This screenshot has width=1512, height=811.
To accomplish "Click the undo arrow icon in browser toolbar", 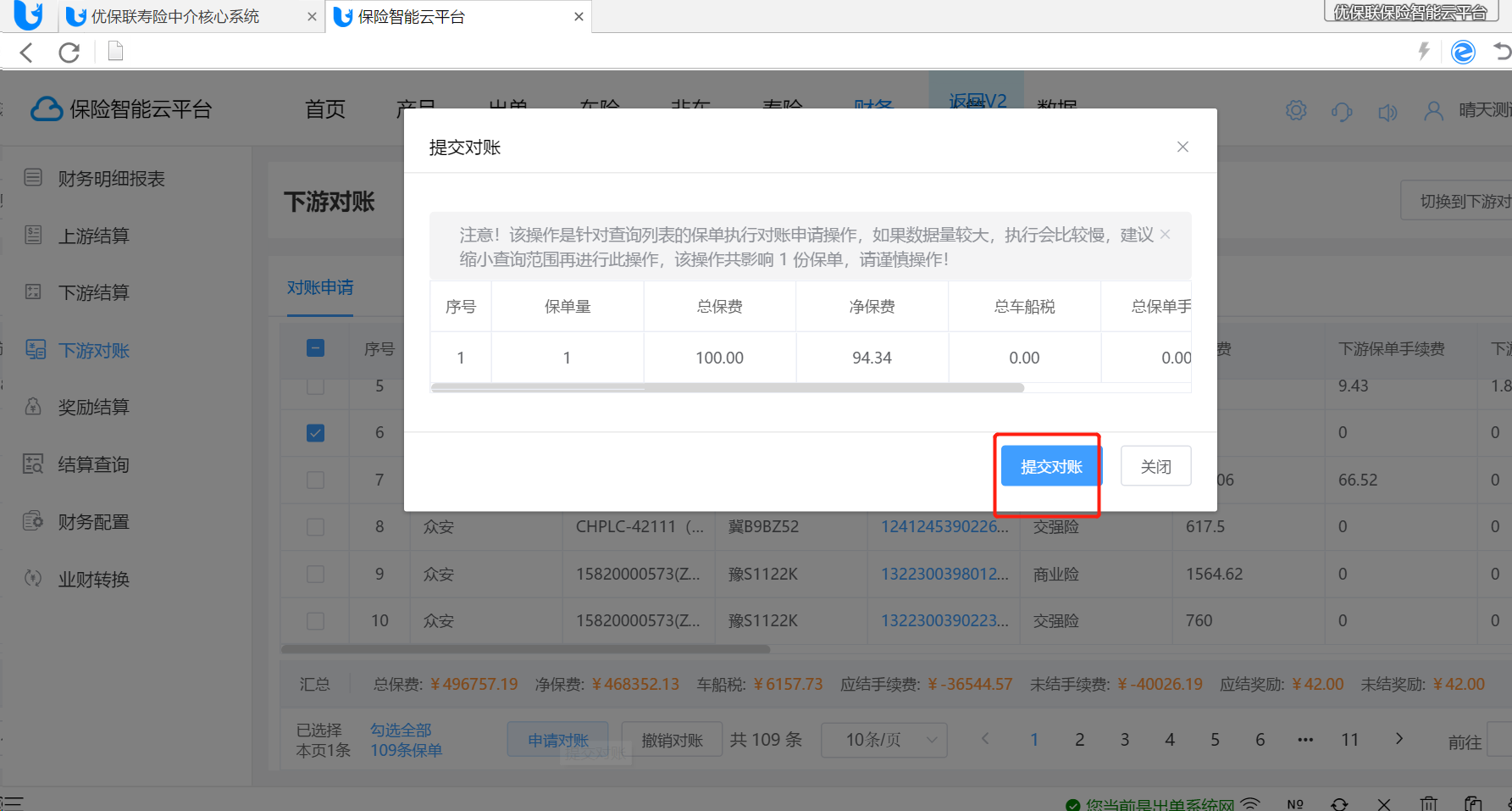I will click(x=1503, y=52).
